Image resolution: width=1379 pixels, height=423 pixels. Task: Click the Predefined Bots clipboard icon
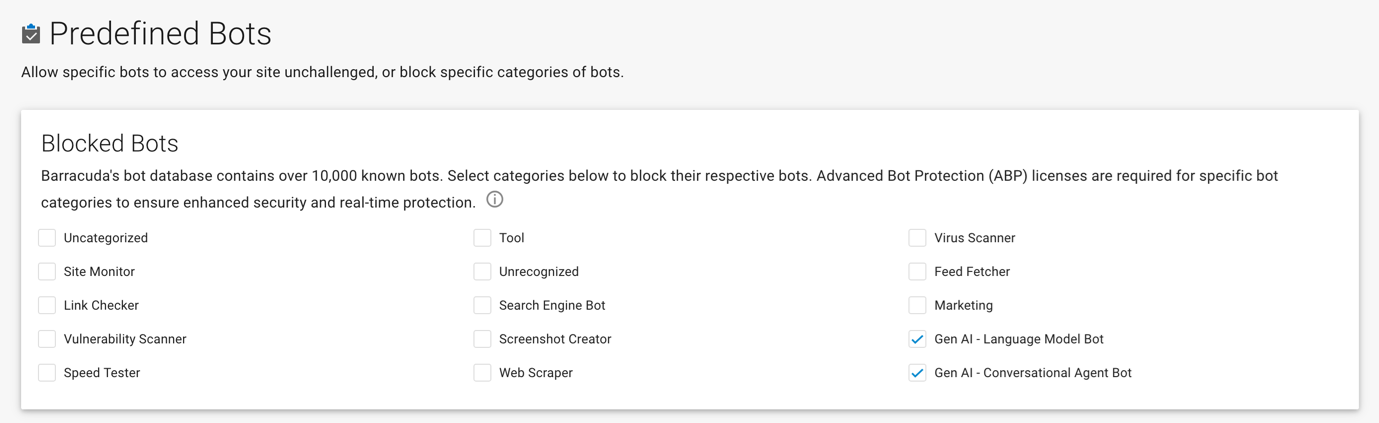(x=31, y=34)
